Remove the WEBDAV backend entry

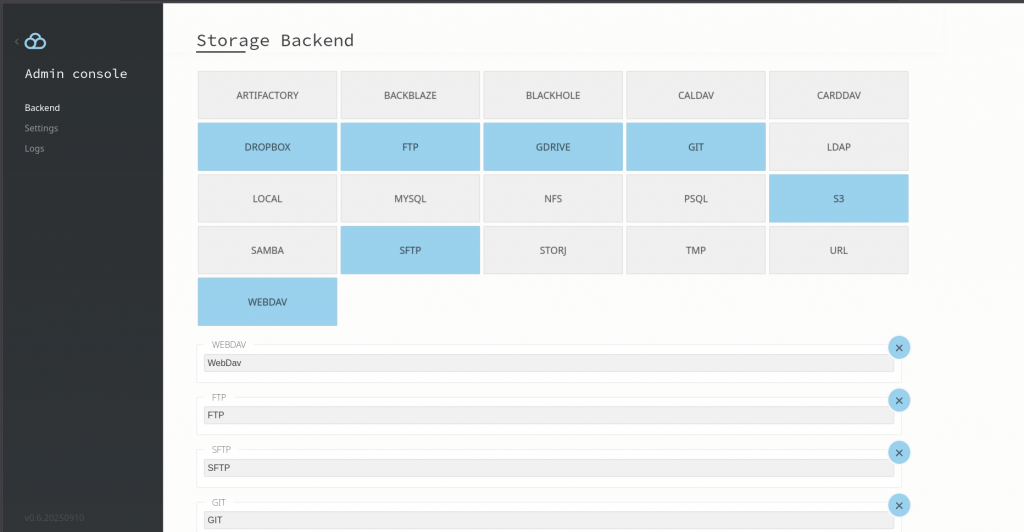pos(899,348)
